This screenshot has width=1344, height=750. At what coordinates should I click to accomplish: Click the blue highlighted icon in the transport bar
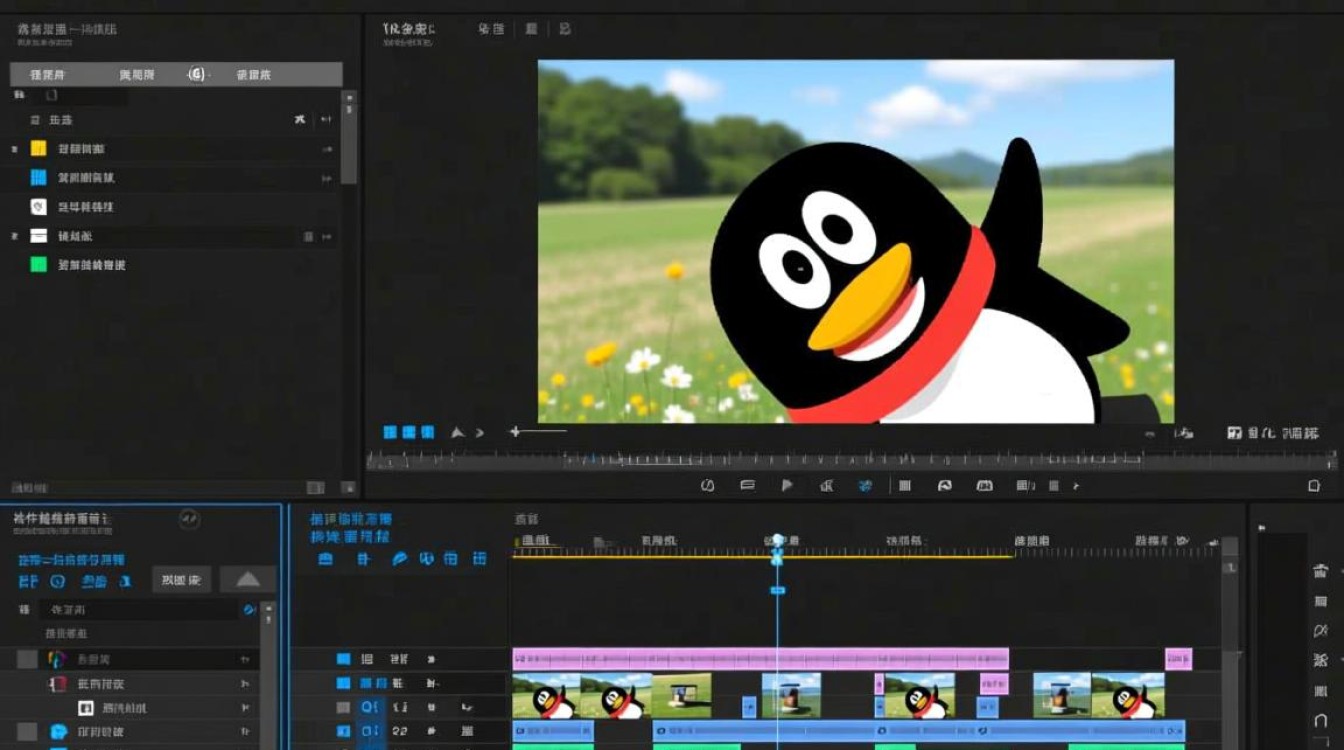point(865,486)
